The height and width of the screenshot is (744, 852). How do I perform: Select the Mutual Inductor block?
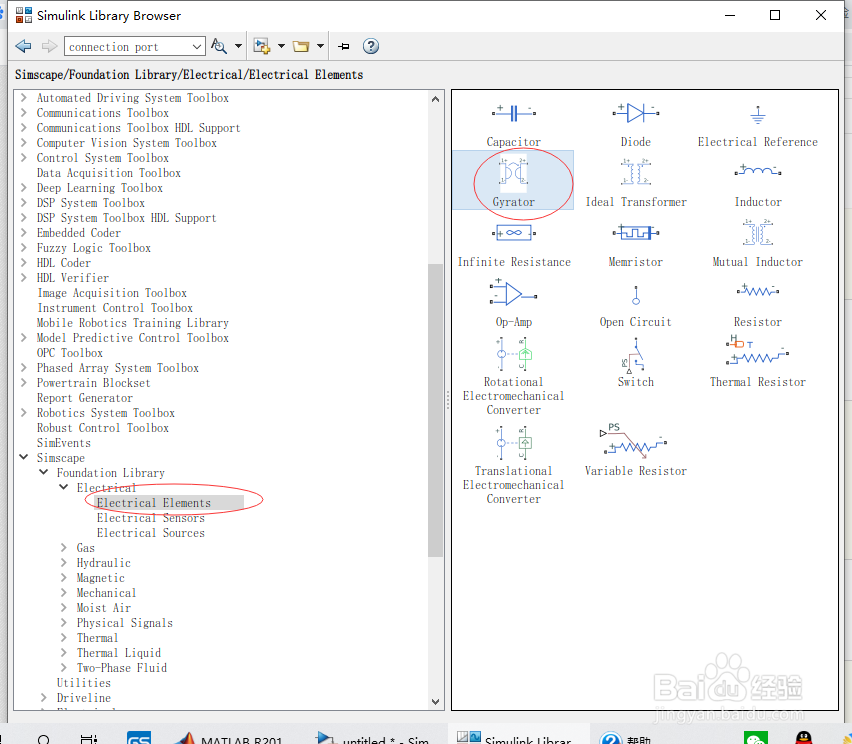pyautogui.click(x=757, y=242)
